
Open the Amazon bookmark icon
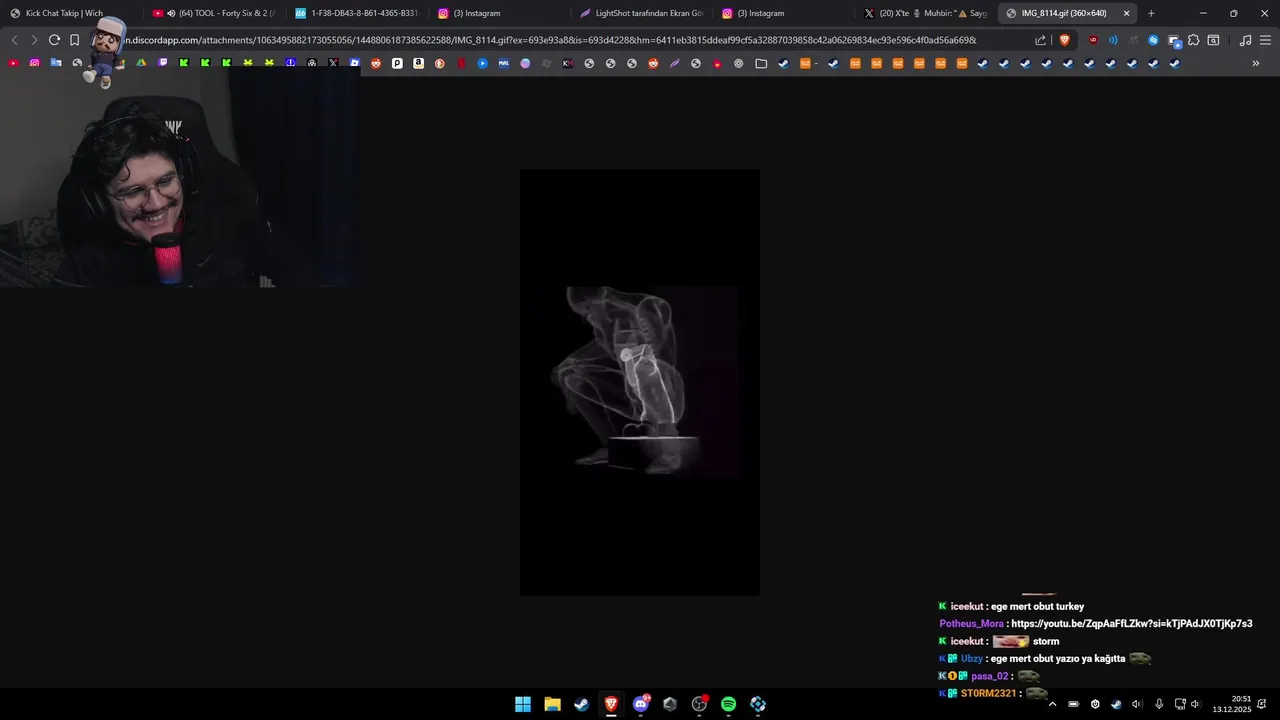418,63
